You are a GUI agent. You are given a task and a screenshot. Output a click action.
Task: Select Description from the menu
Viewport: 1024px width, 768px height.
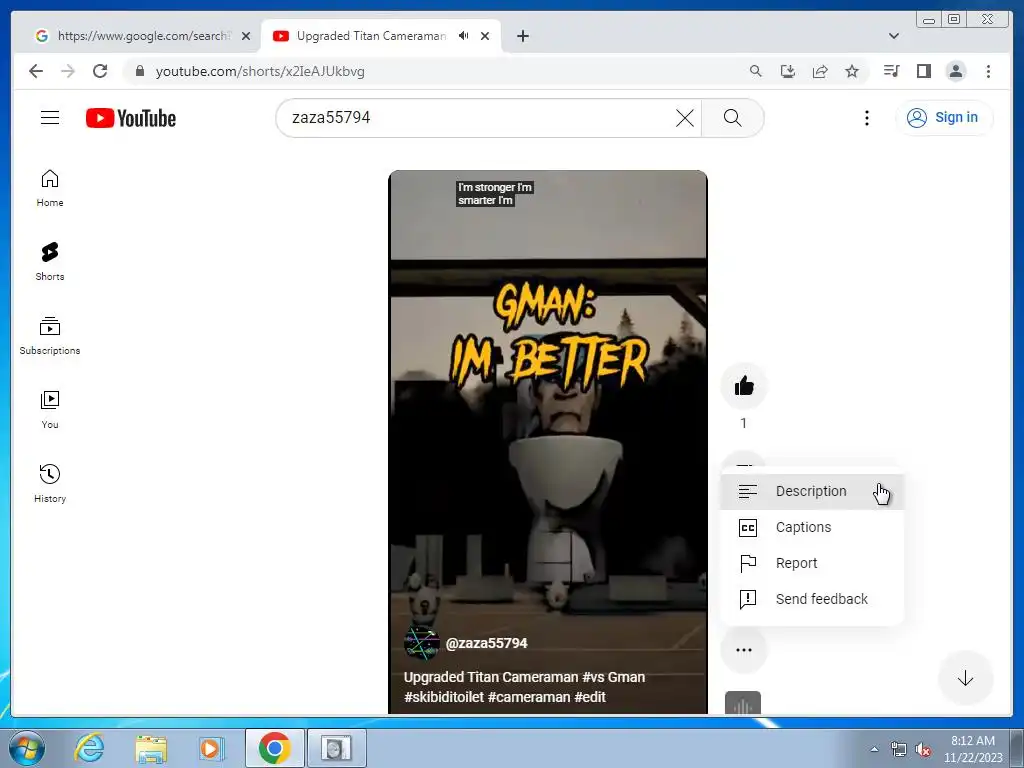(812, 491)
